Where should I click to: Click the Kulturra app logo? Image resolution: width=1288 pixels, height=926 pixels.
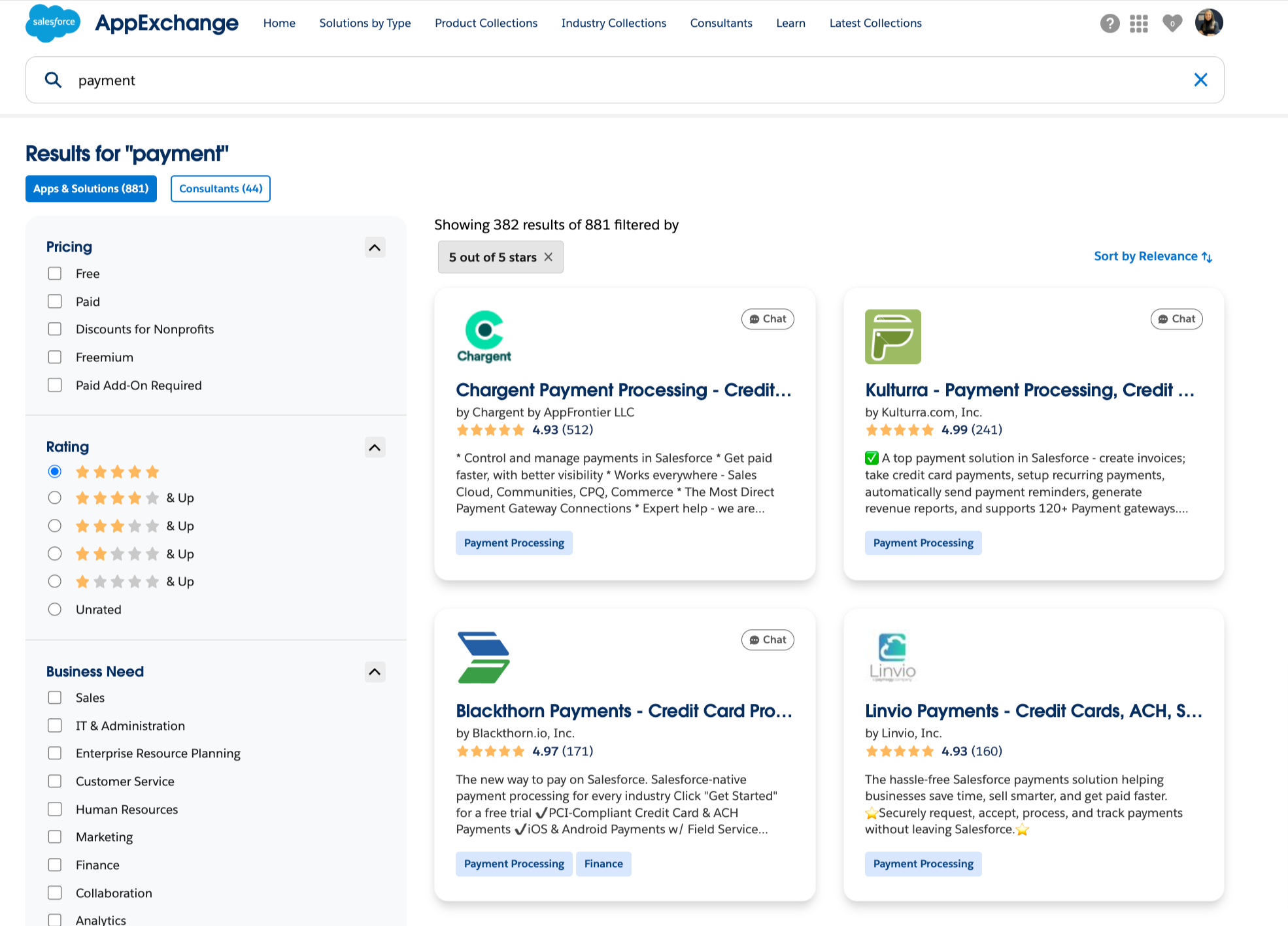coord(892,337)
